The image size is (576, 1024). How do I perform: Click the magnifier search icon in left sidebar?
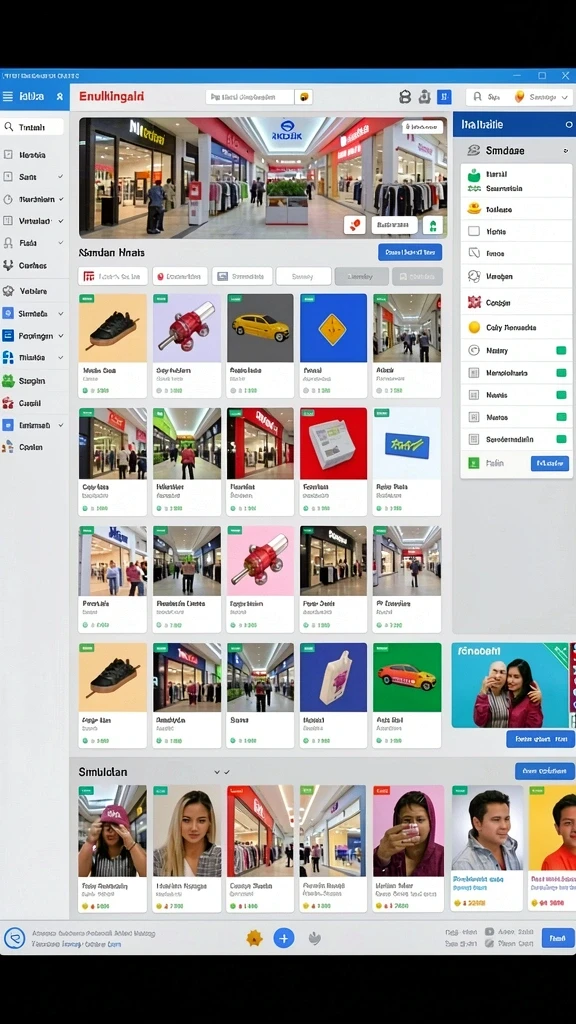tap(8, 127)
